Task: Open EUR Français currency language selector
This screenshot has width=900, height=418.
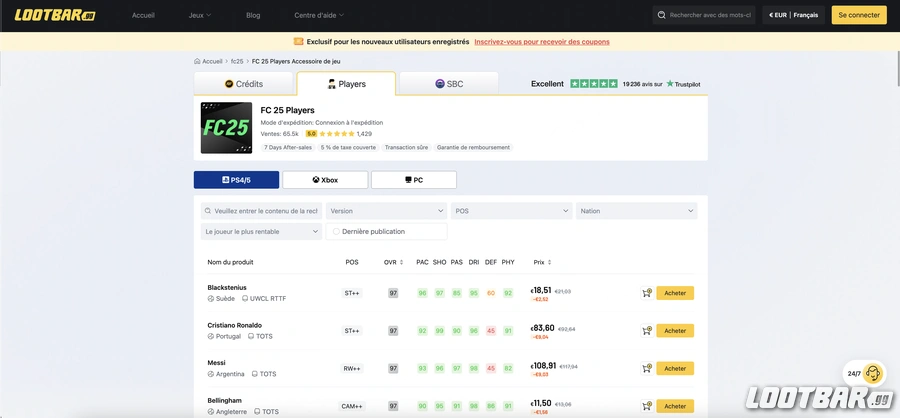Action: point(794,16)
